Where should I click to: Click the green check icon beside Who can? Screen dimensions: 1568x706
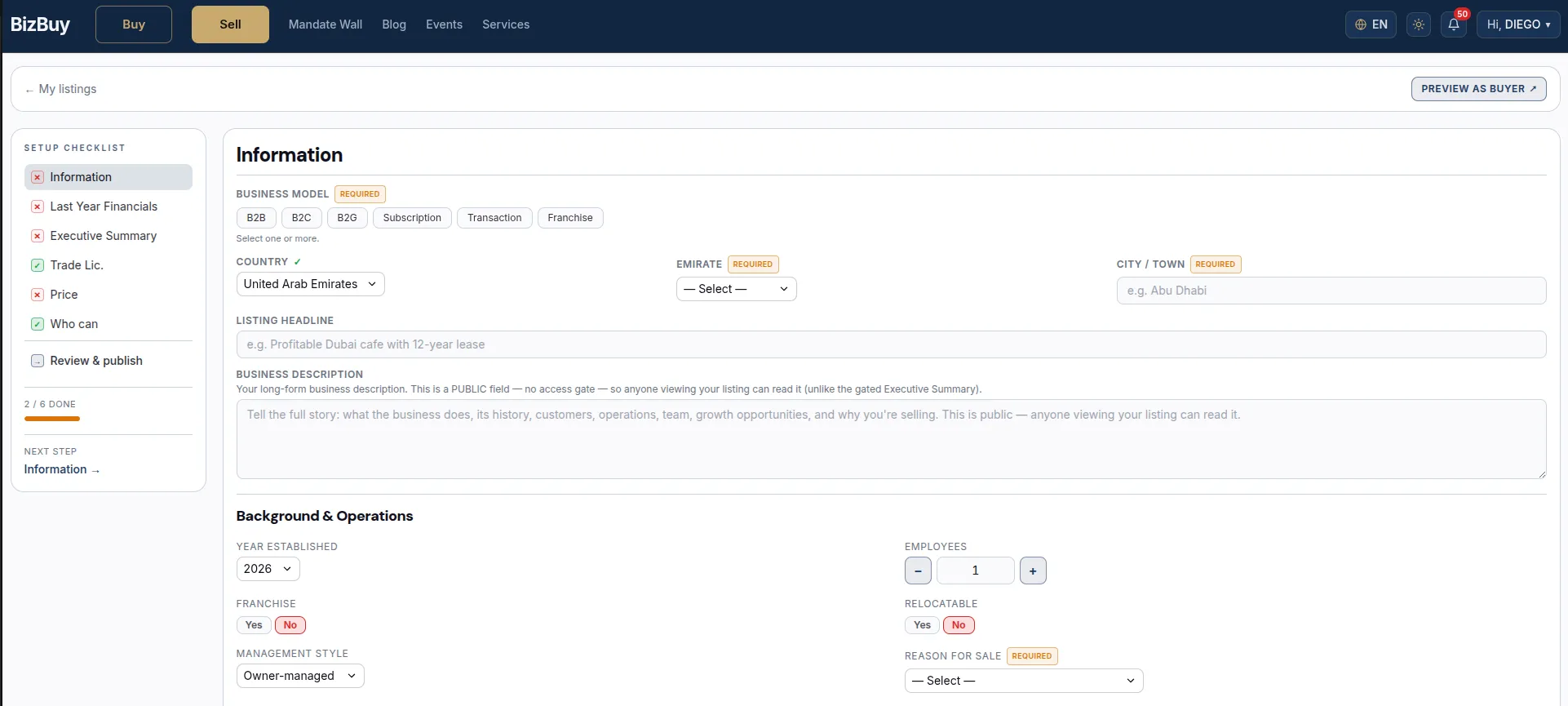(38, 324)
